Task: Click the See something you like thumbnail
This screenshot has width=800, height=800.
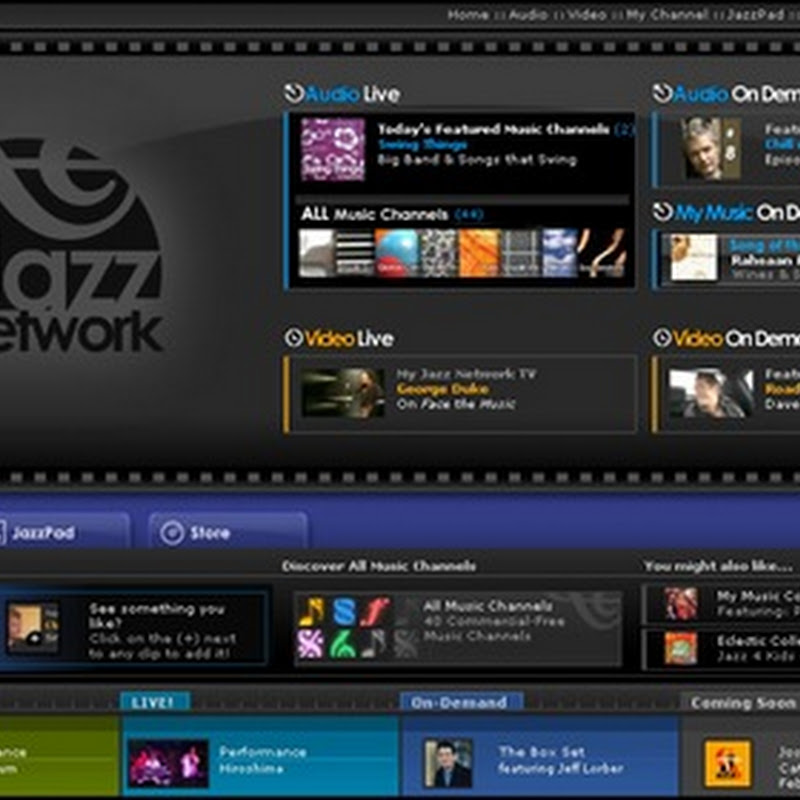Action: [x=33, y=628]
